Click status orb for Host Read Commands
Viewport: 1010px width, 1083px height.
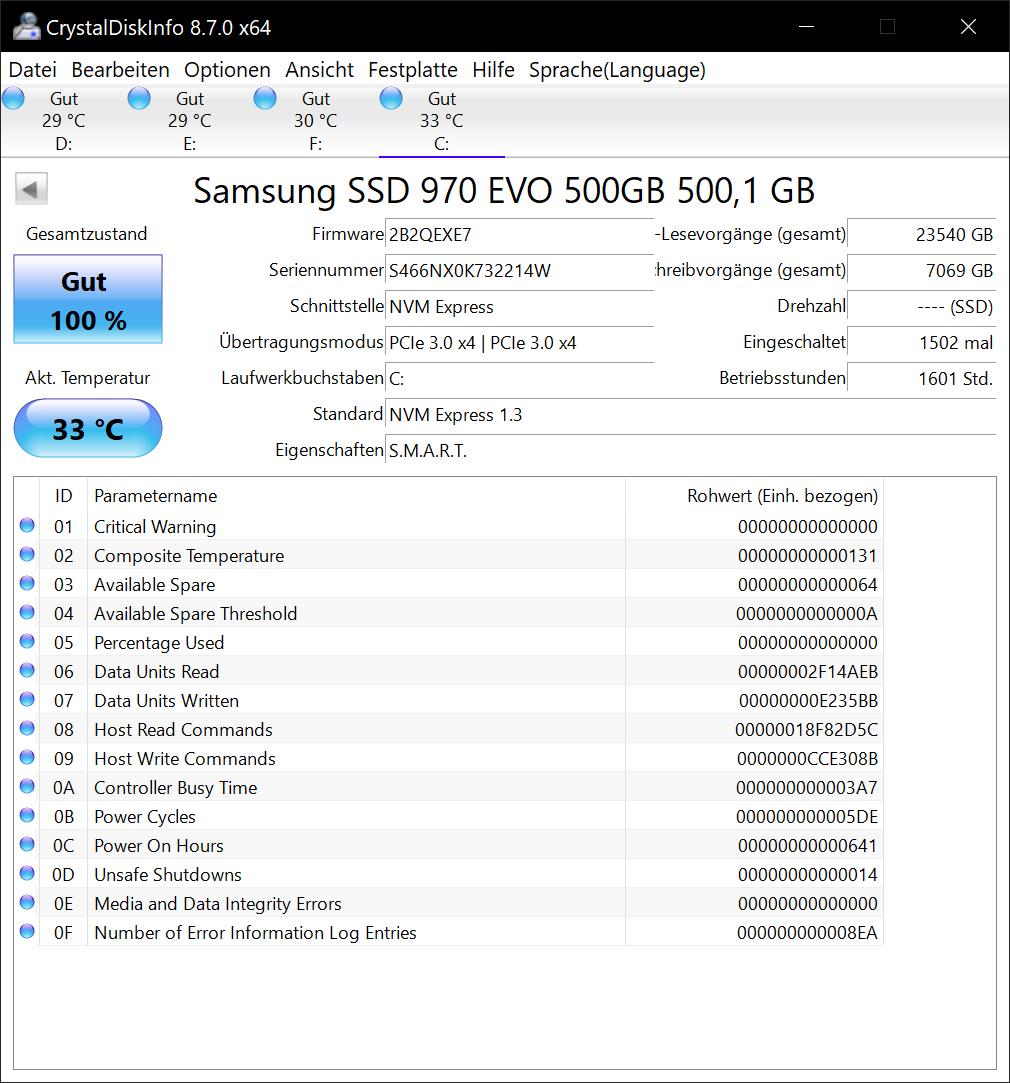(27, 729)
